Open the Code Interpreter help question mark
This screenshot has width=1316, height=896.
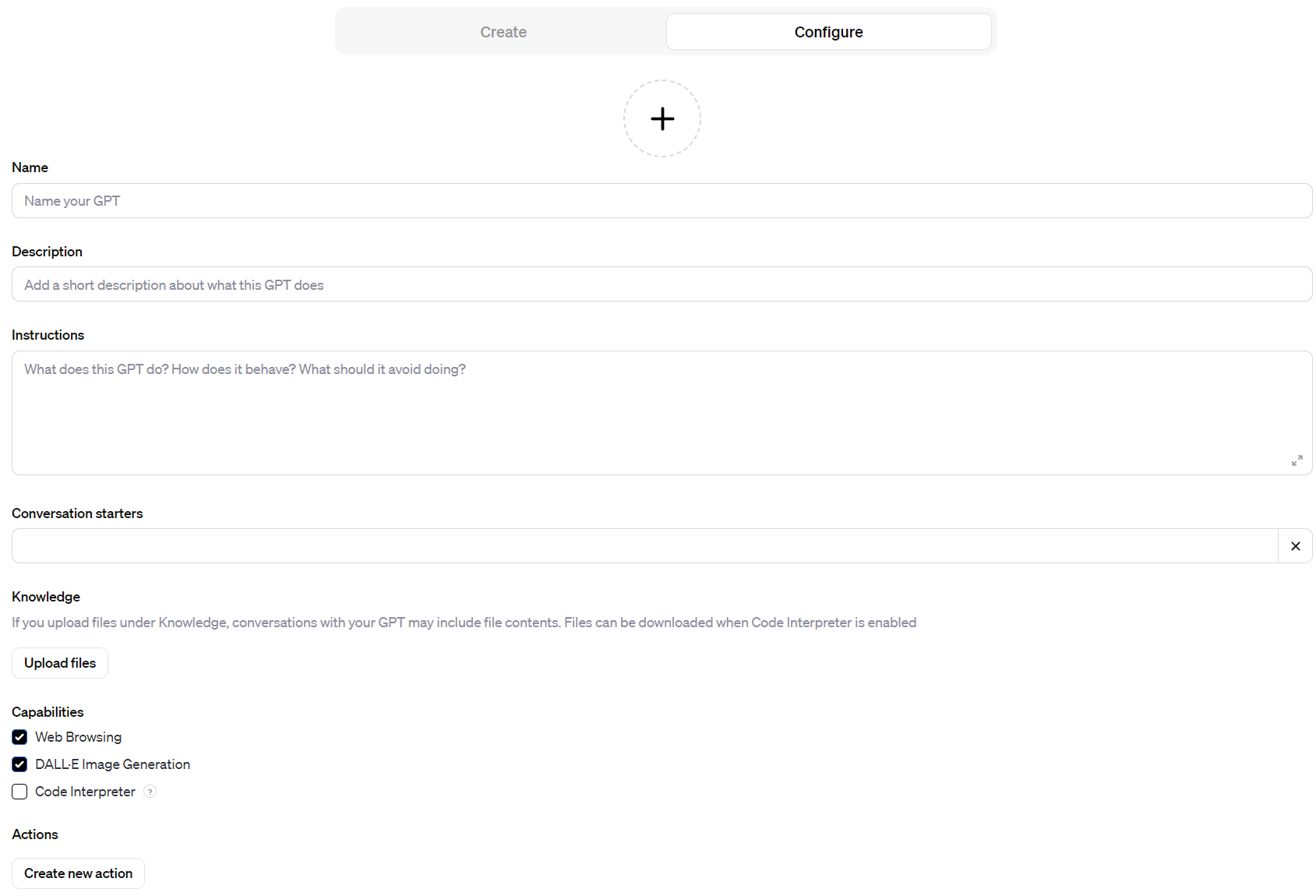150,792
